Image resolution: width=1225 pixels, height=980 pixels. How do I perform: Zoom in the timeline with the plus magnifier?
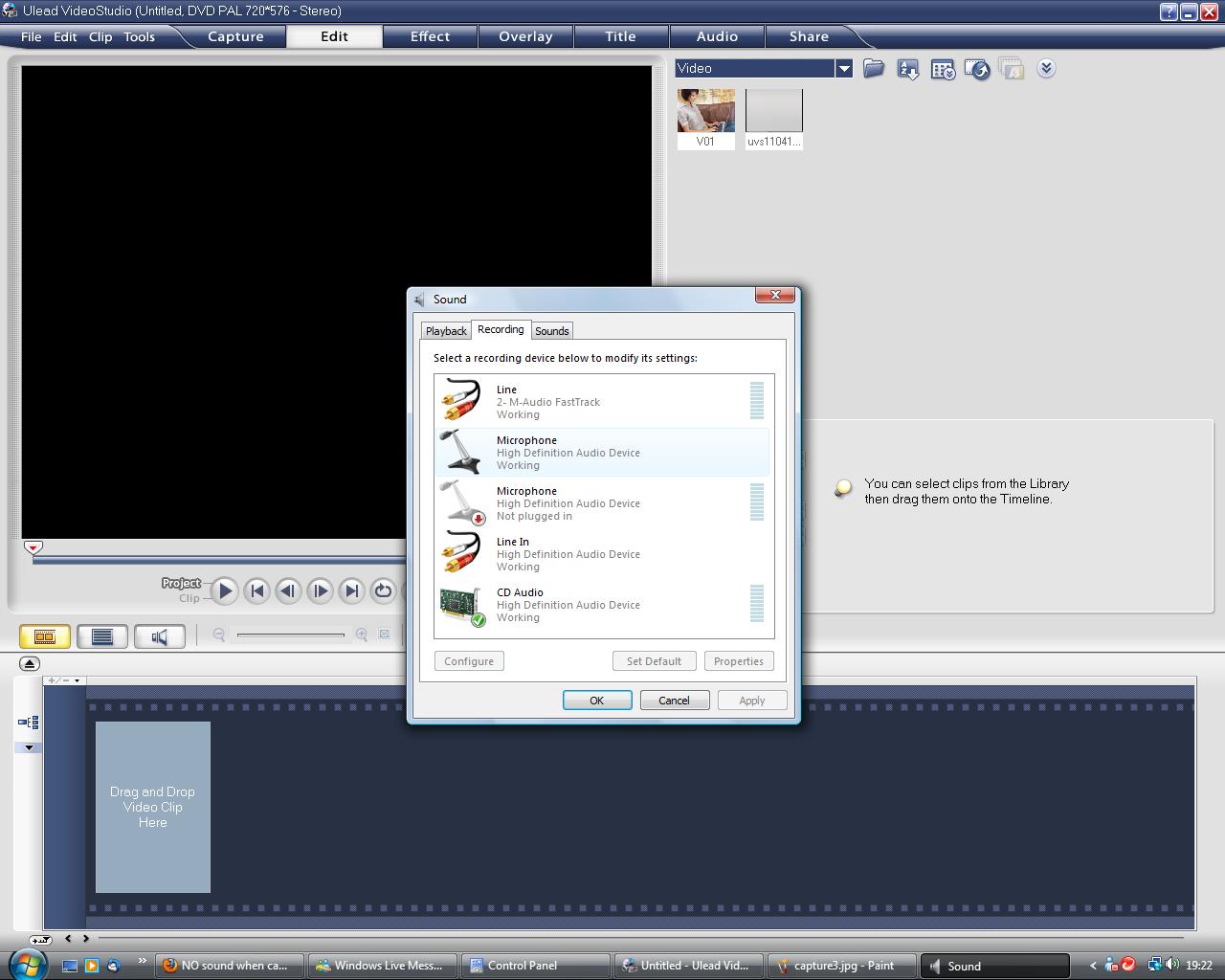[x=362, y=635]
